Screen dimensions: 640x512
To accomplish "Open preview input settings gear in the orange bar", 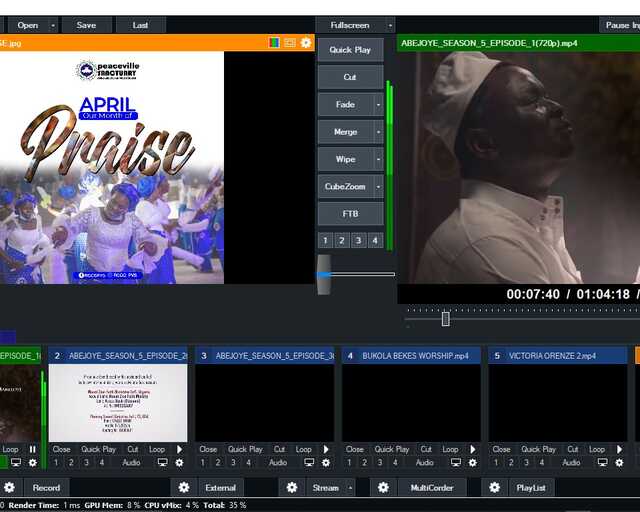I will coord(306,42).
